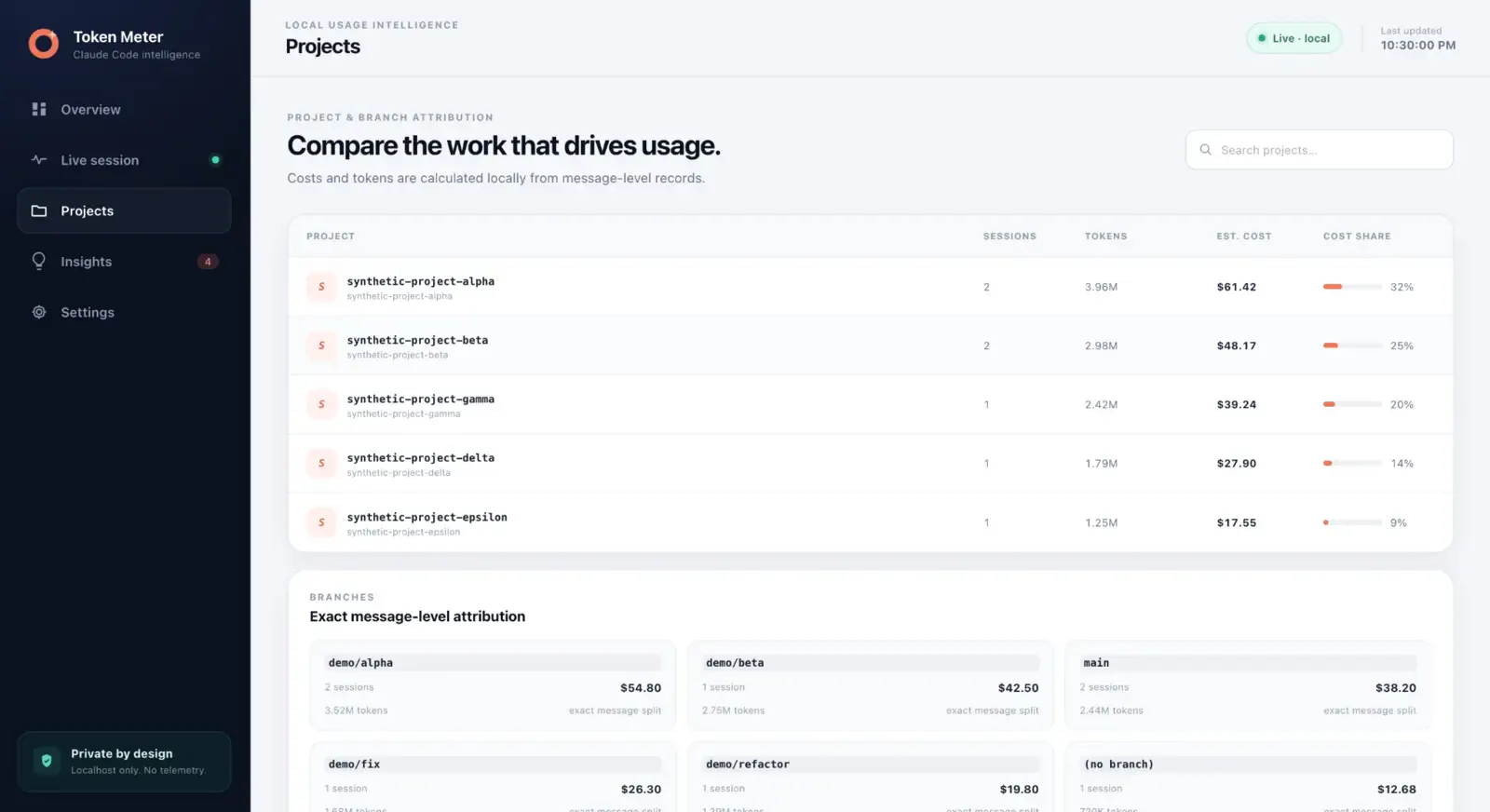This screenshot has width=1490, height=812.
Task: Select the demo/alpha branch card
Action: (x=493, y=685)
